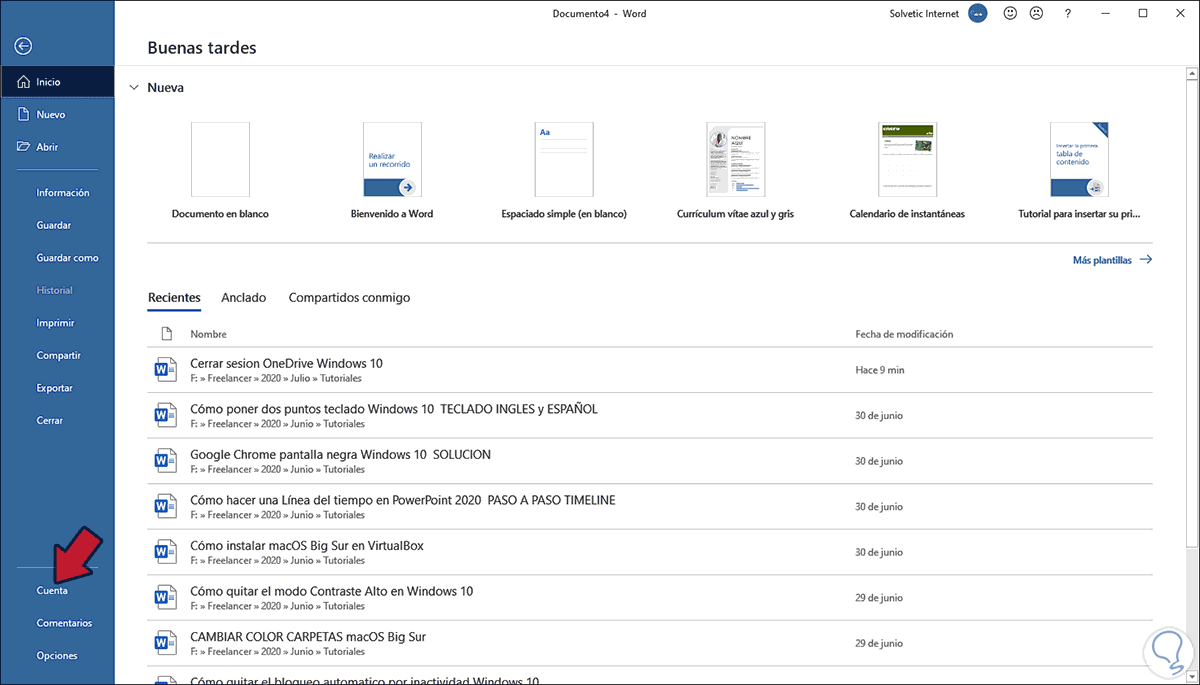Image resolution: width=1200 pixels, height=685 pixels.
Task: Select Compartir in the sidebar
Action: pyautogui.click(x=59, y=355)
